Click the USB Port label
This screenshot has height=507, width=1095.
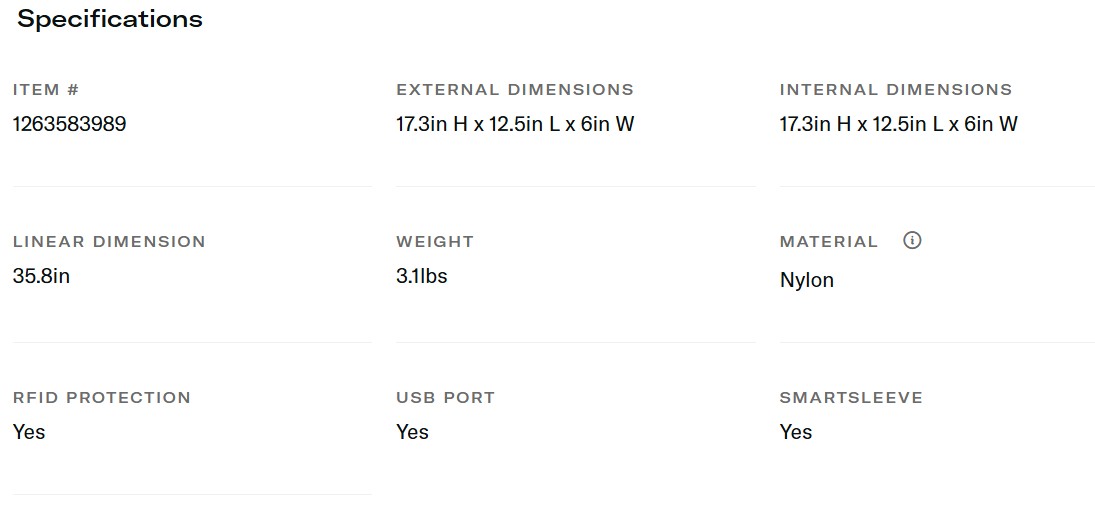click(445, 398)
